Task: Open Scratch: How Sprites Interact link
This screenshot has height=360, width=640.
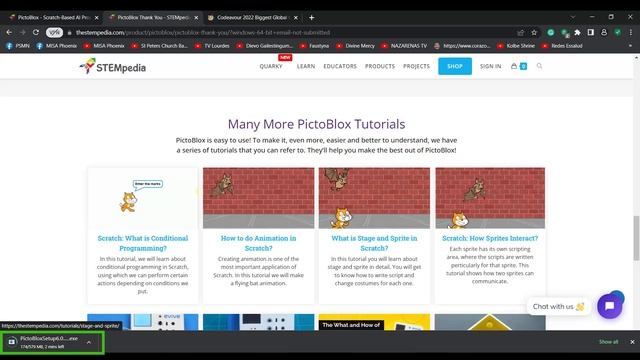Action: tap(490, 238)
